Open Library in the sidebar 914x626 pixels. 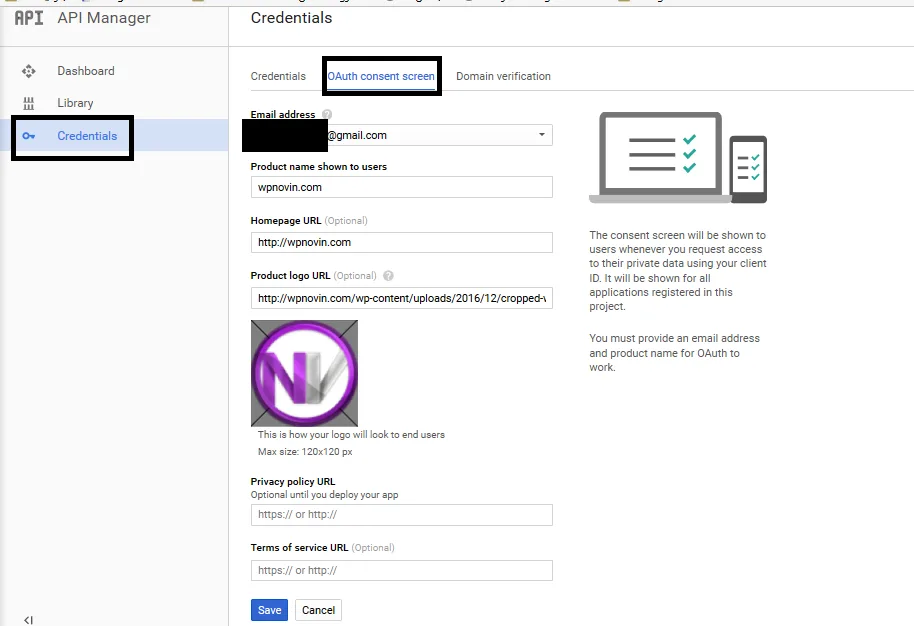point(75,103)
